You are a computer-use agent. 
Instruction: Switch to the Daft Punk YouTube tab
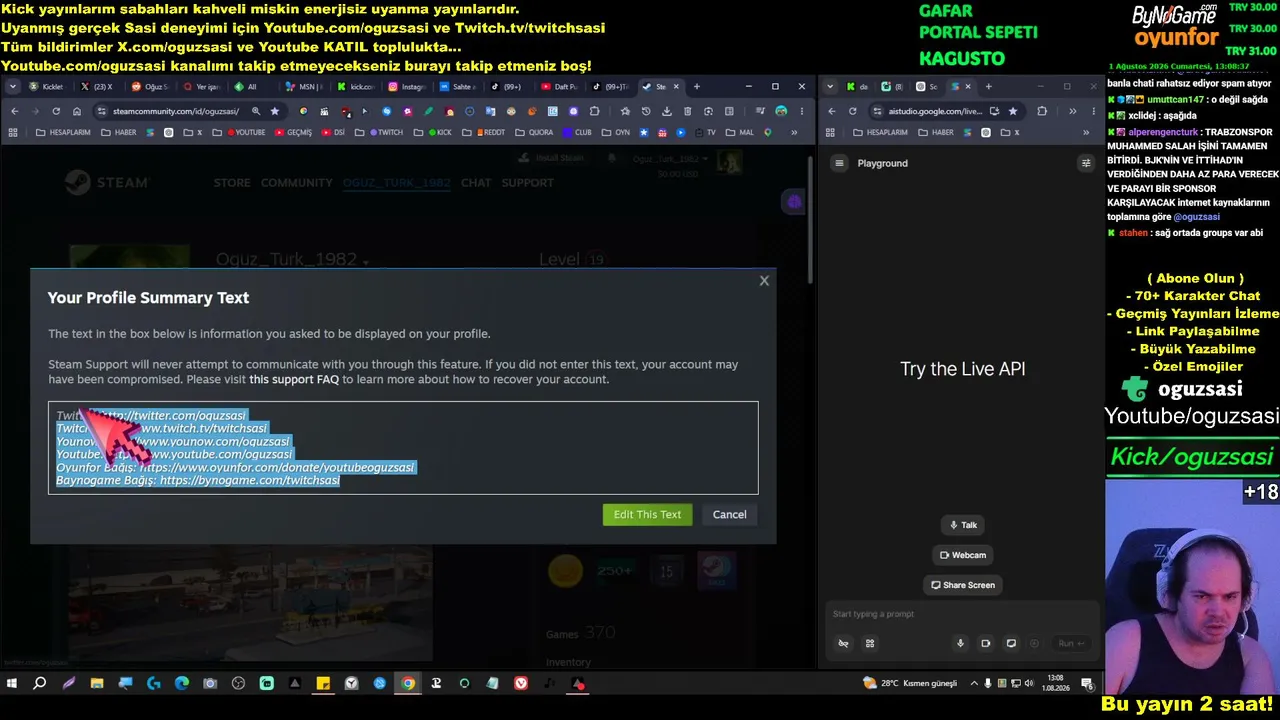pyautogui.click(x=560, y=87)
